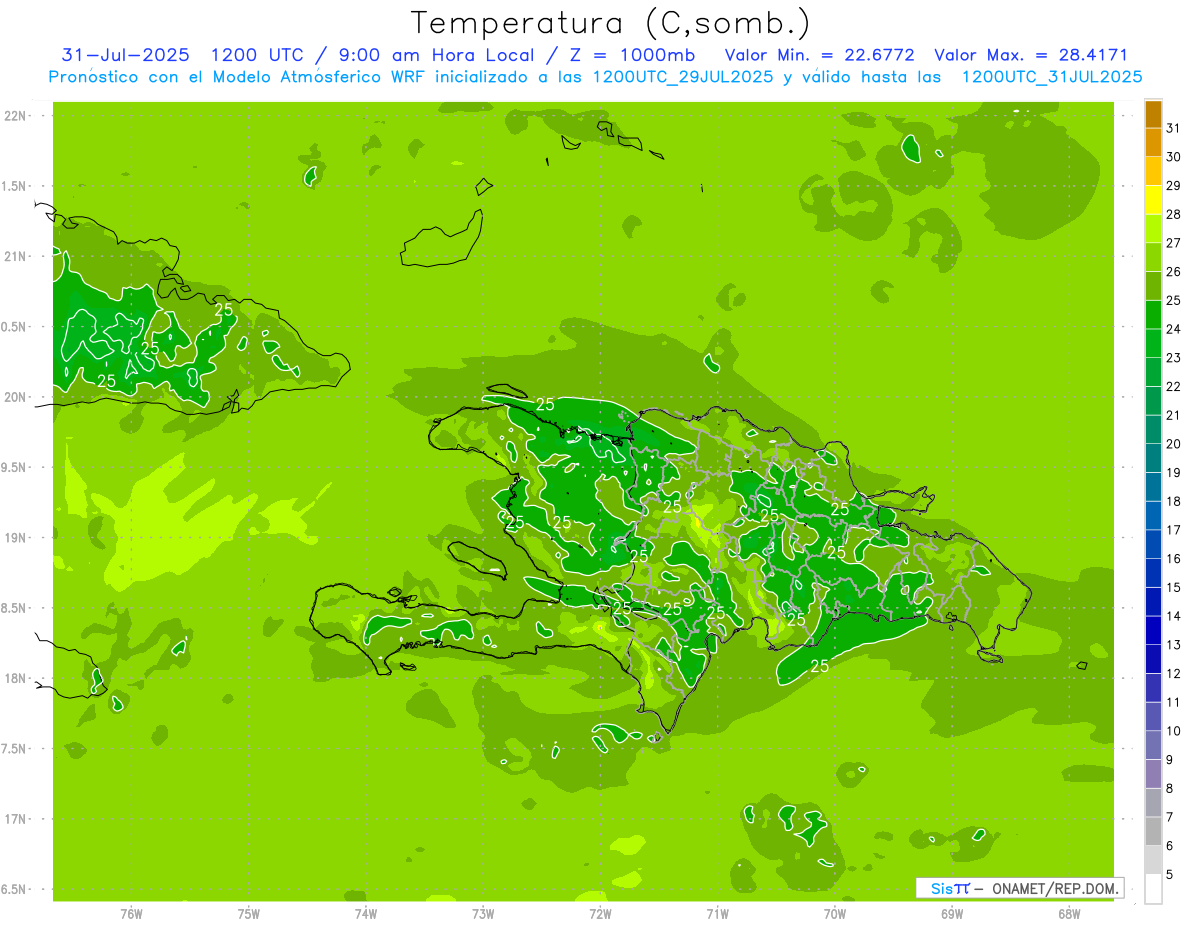The image size is (1200, 927).
Task: Click the "9.5N" latitude label
Action: [x=15, y=467]
